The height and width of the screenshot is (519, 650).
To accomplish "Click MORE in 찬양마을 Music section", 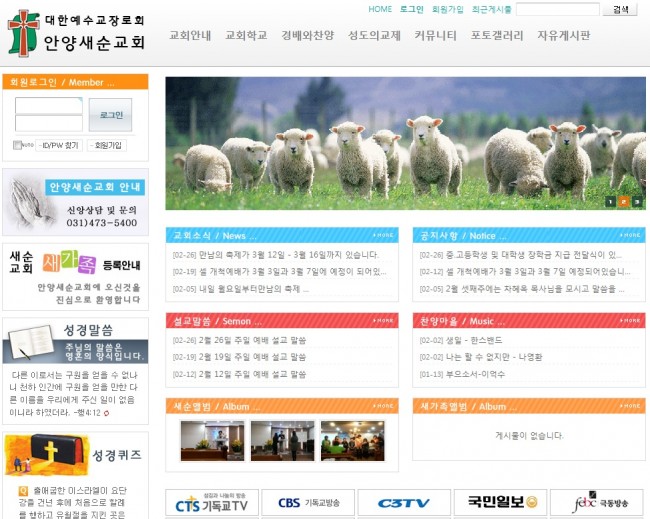I will (631, 320).
